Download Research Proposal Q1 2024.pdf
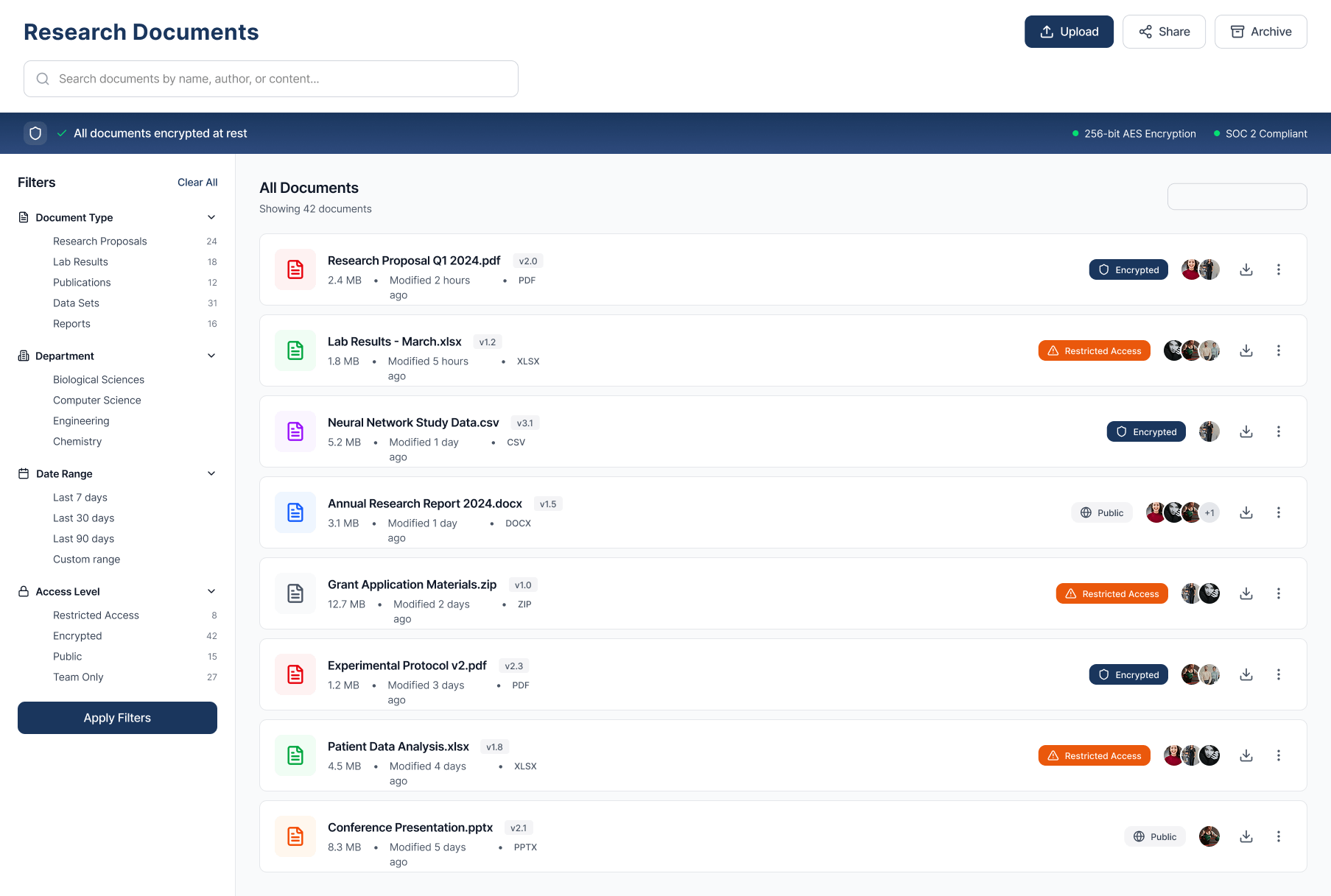This screenshot has height=896, width=1331. (x=1246, y=269)
